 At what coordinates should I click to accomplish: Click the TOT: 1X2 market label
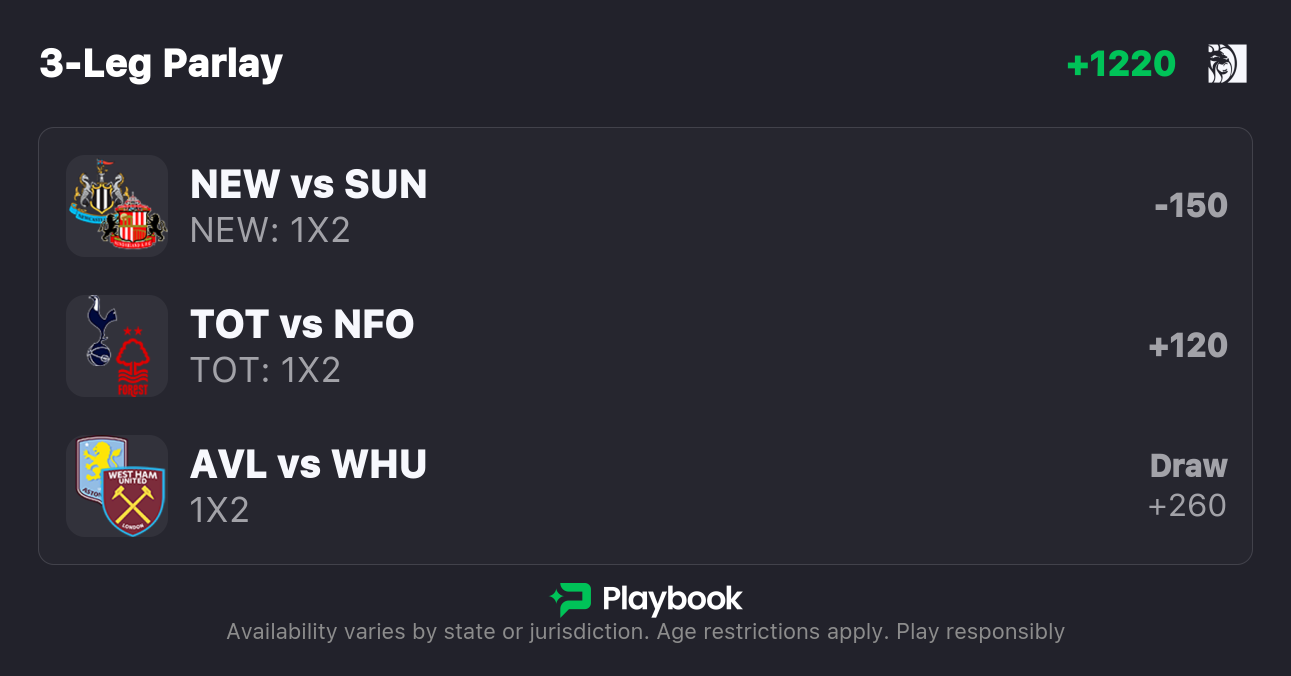click(x=265, y=371)
